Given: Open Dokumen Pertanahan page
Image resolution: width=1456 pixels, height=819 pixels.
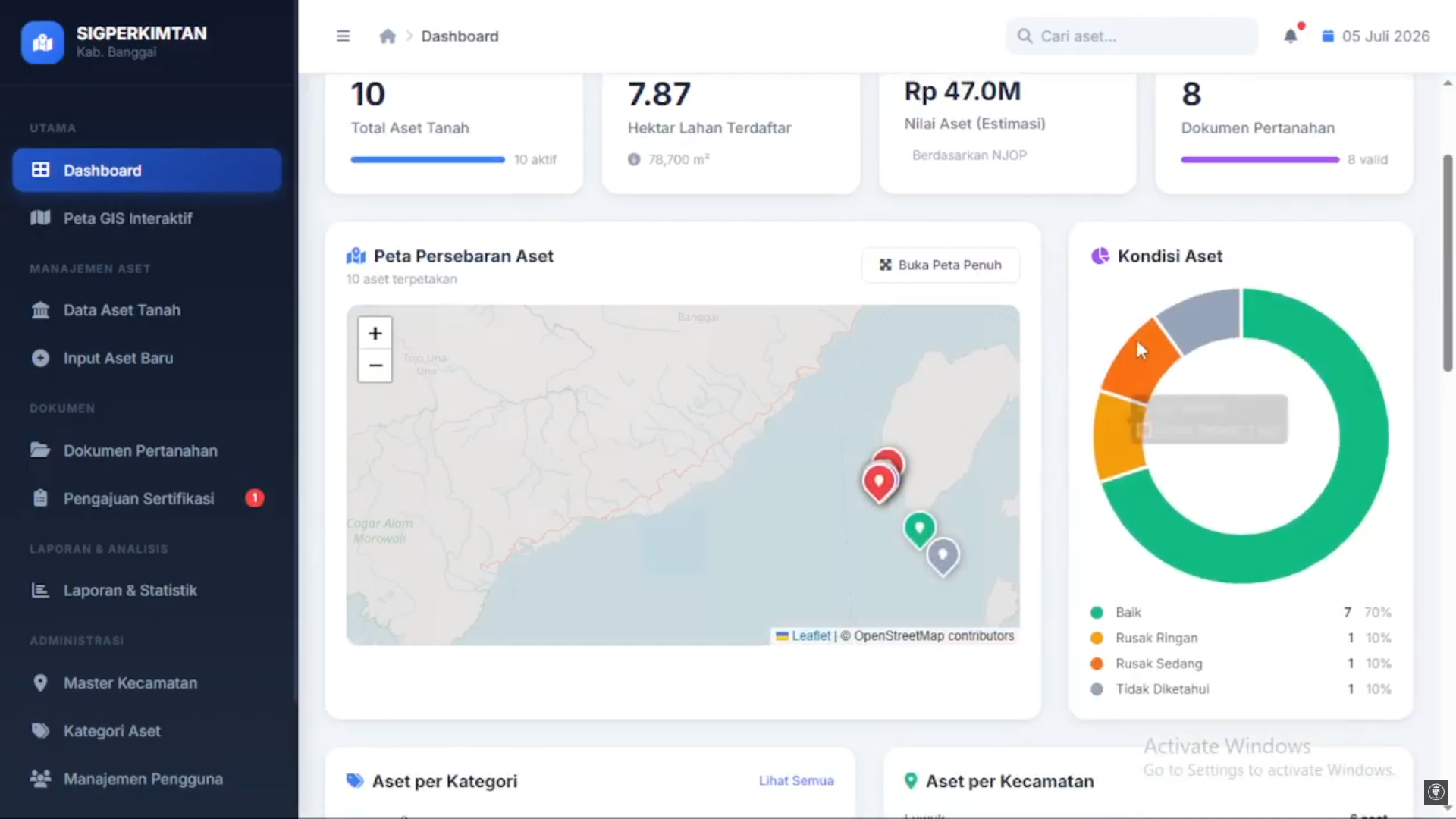Looking at the screenshot, I should pos(147,450).
